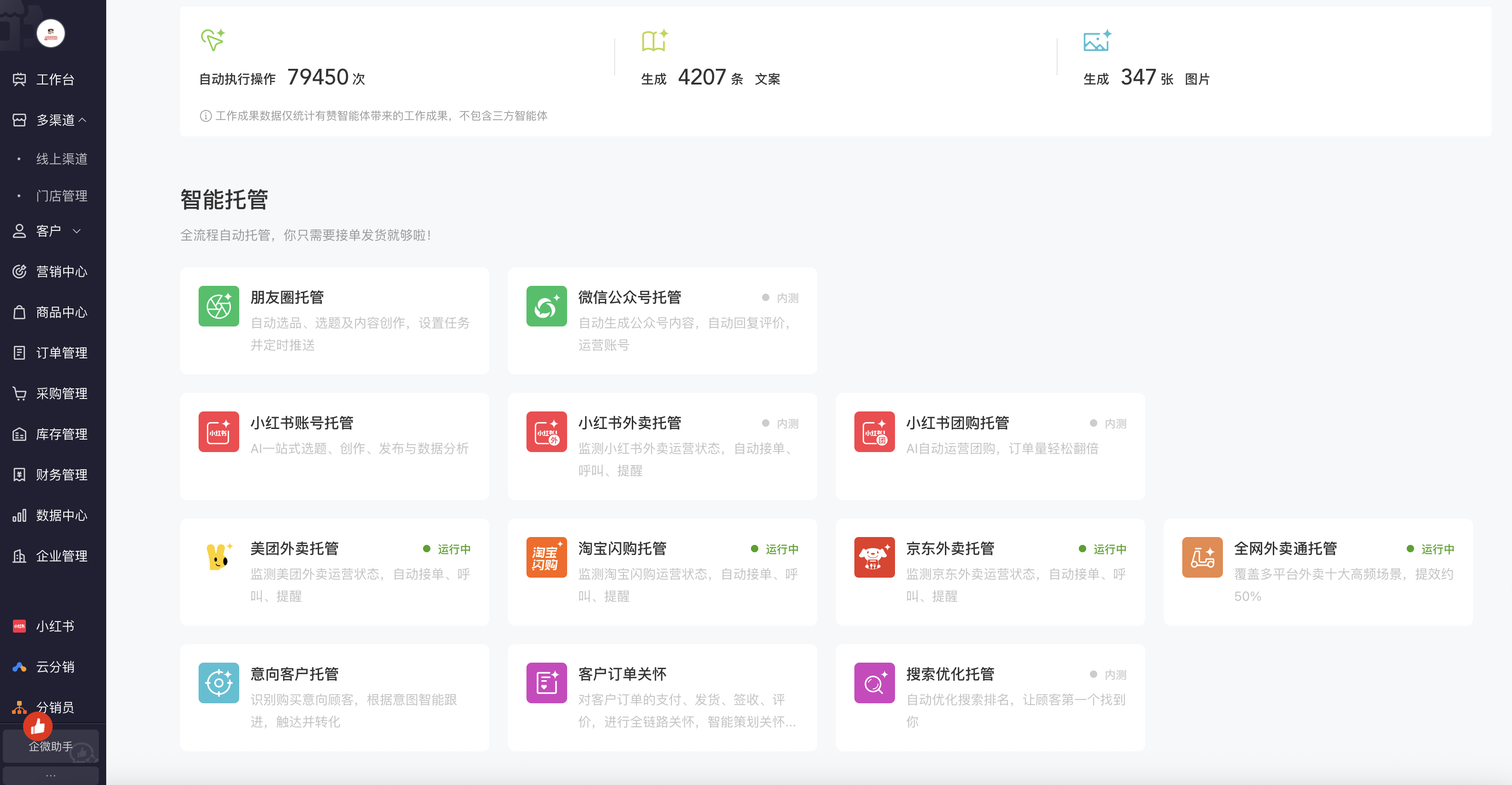Expand the sidebar bottom more (...) bar
This screenshot has height=785, width=1512.
pos(50,776)
